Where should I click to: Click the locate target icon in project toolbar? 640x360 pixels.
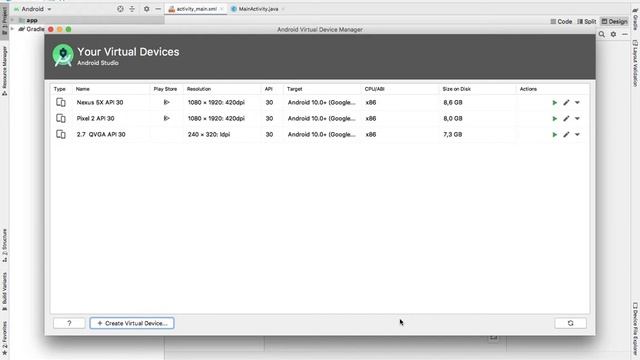pos(120,9)
